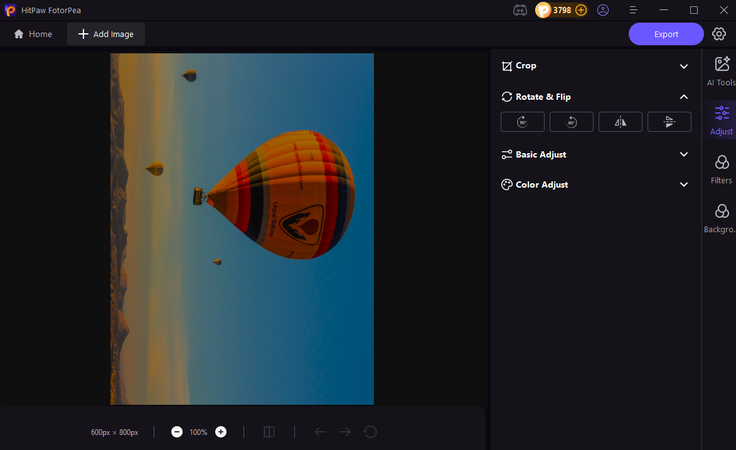736x450 pixels.
Task: Open settings with the gear icon
Action: pyautogui.click(x=719, y=34)
